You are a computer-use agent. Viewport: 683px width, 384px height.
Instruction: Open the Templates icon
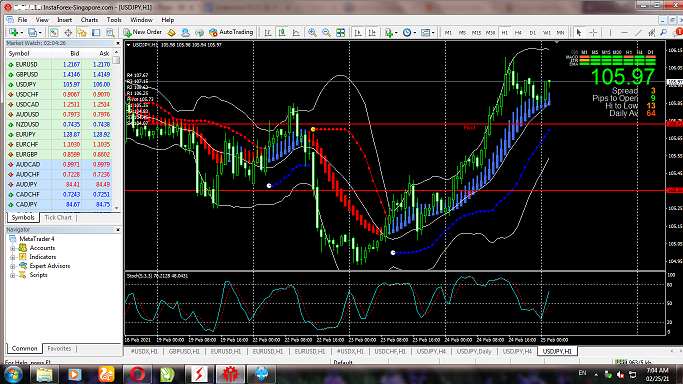pyautogui.click(x=426, y=33)
